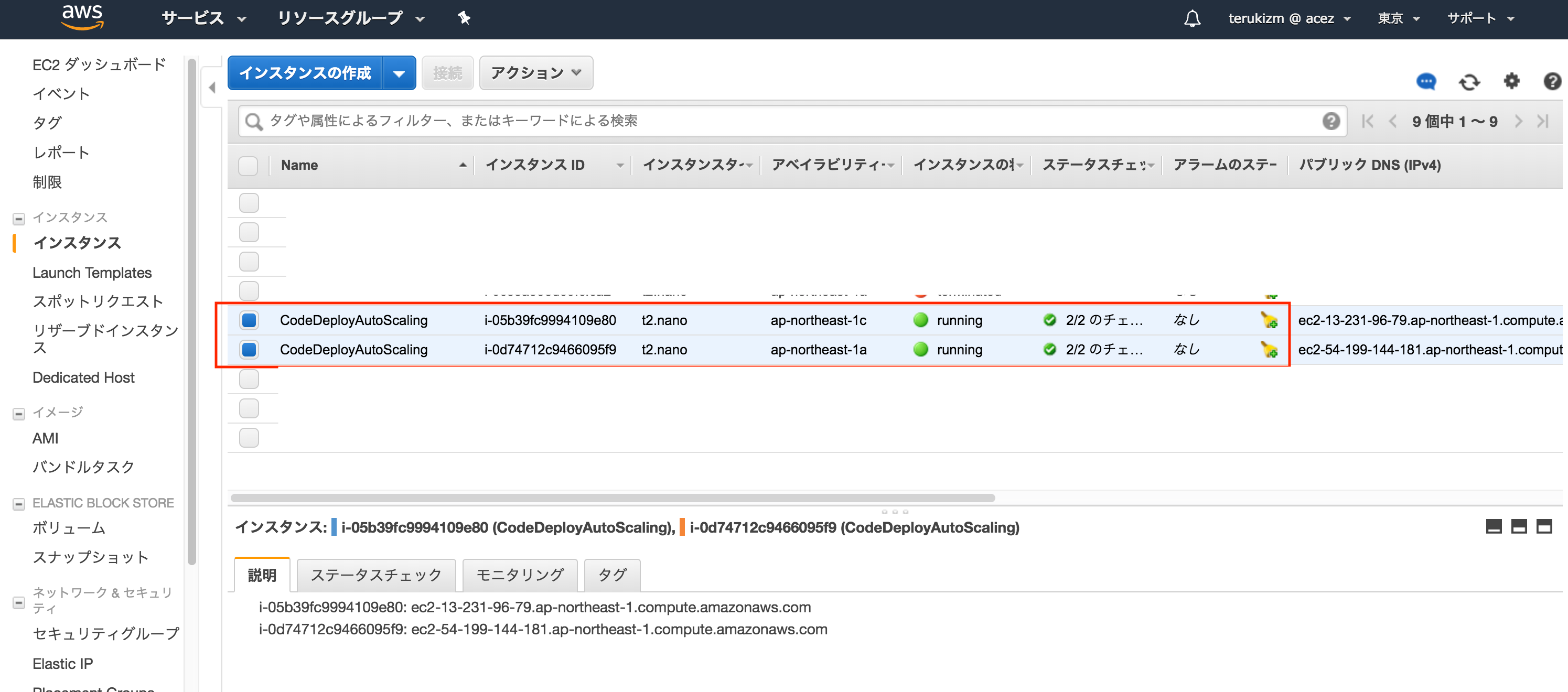Open EC2 ダッシュボード in sidebar

(99, 64)
